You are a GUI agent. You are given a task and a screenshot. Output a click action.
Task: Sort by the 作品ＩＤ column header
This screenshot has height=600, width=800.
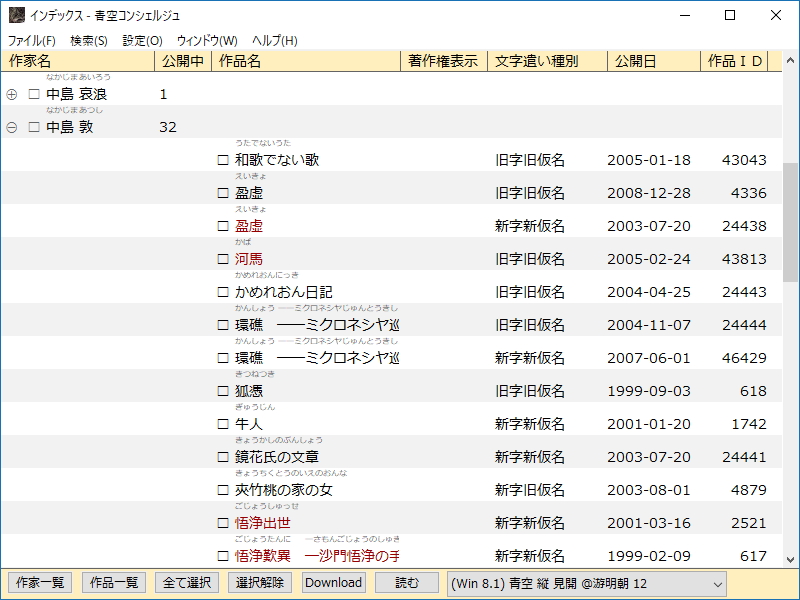[734, 61]
